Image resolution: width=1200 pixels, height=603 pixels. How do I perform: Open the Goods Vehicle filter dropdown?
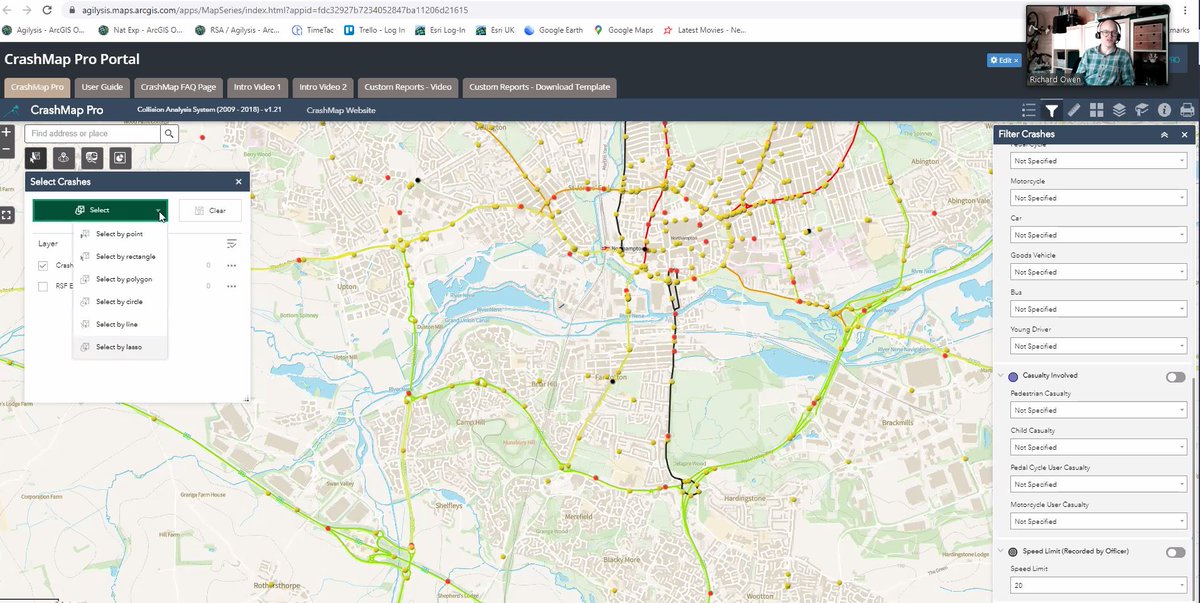(x=1098, y=272)
